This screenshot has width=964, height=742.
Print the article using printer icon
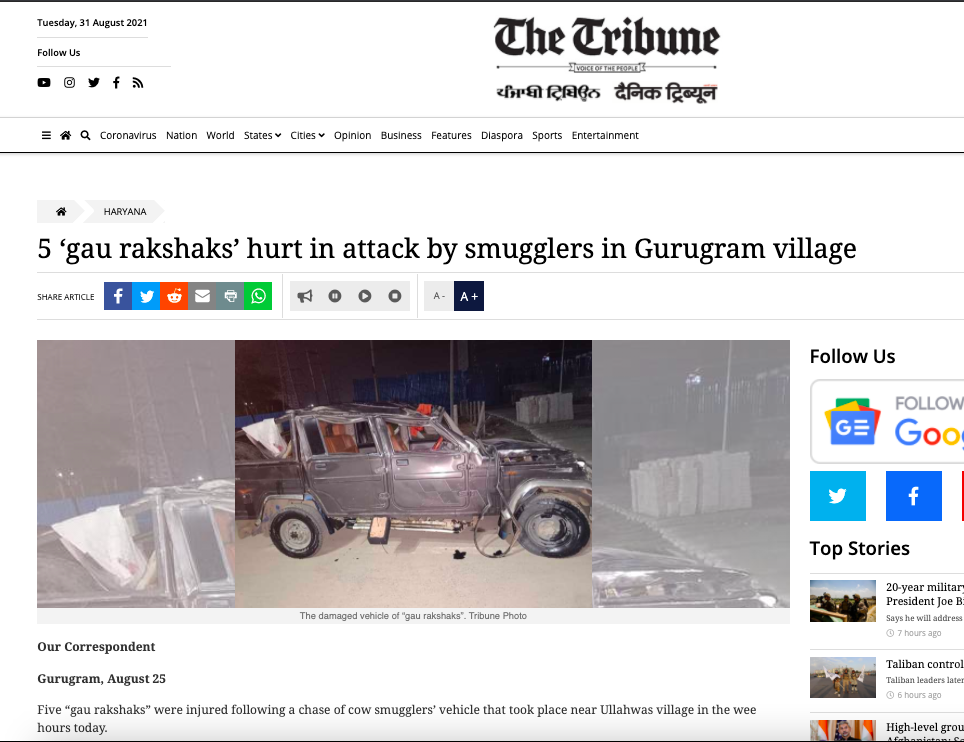pos(231,296)
